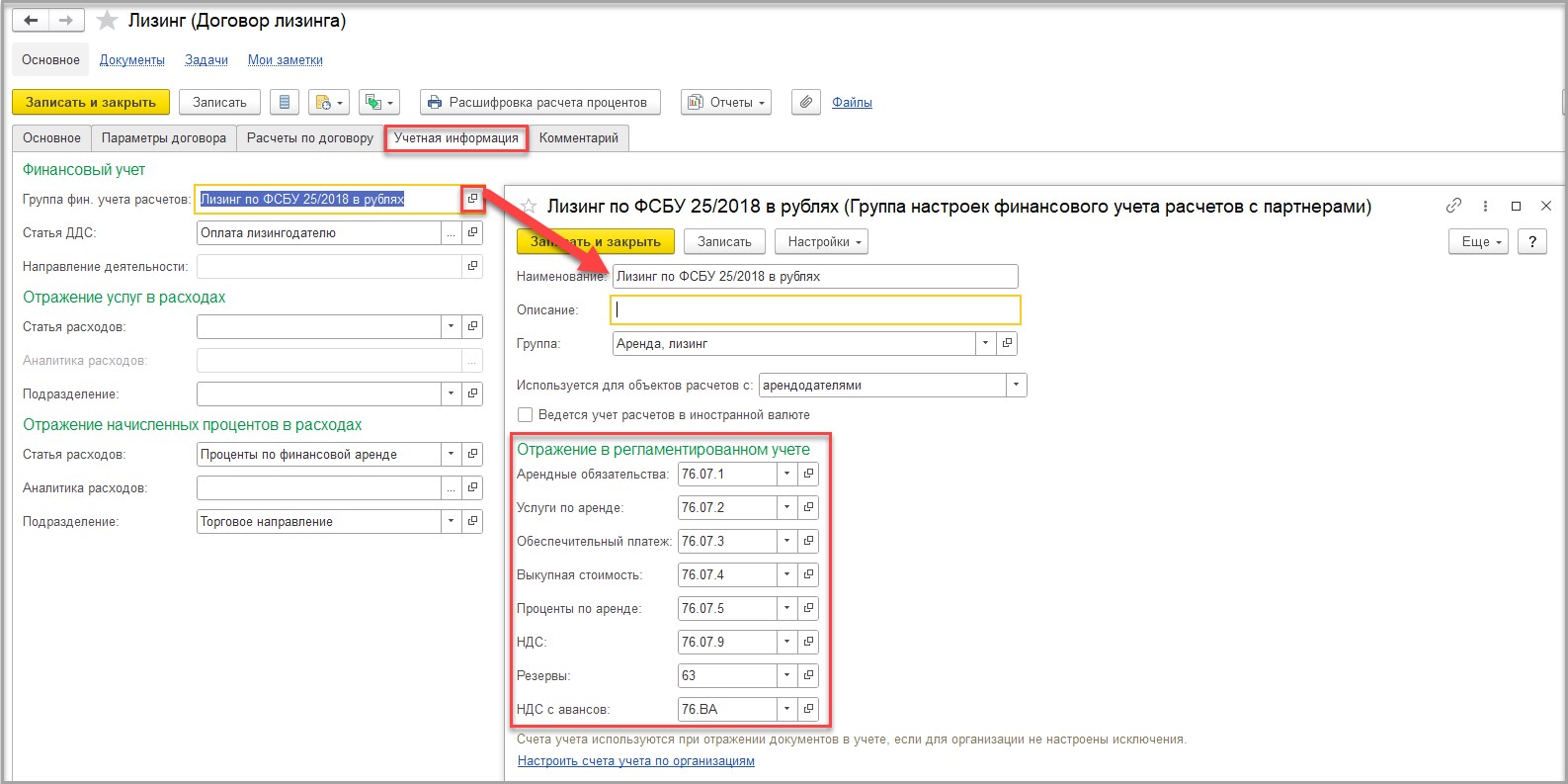1568x784 pixels.
Task: Open form icon for Проценты по финансовой аренде
Action: pos(472,454)
